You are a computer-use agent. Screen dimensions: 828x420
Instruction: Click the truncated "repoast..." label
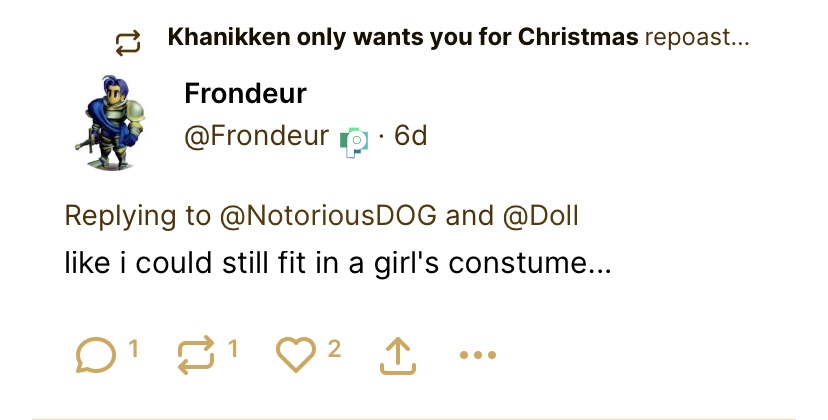click(x=697, y=39)
